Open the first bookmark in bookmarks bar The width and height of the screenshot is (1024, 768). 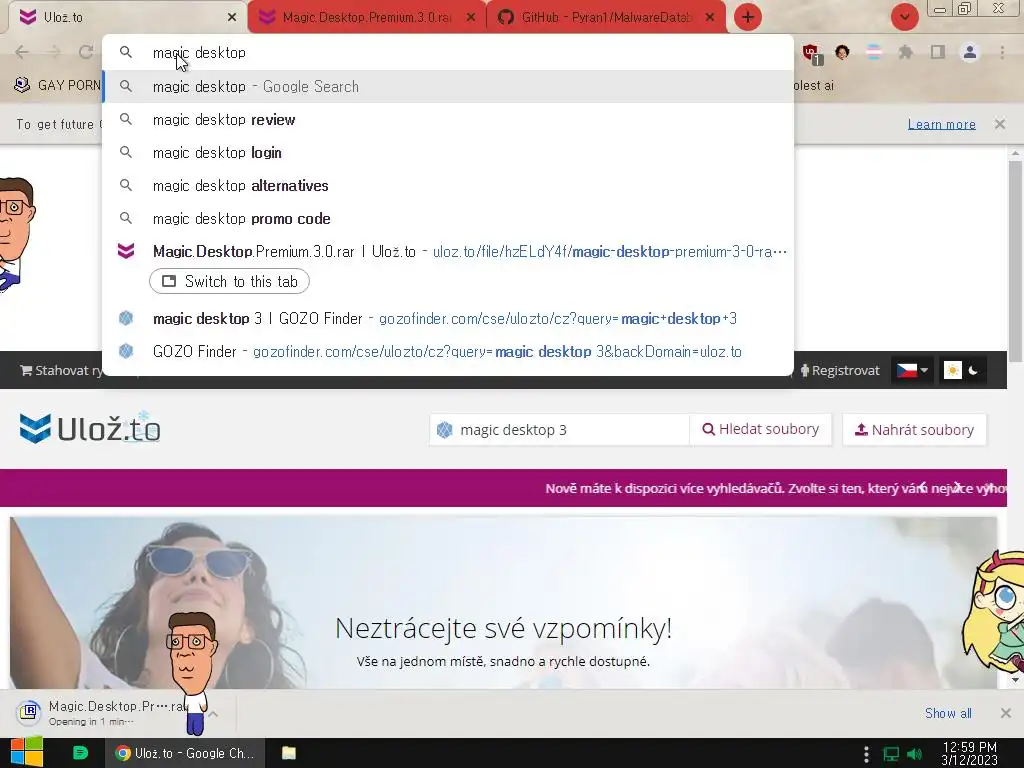57,85
